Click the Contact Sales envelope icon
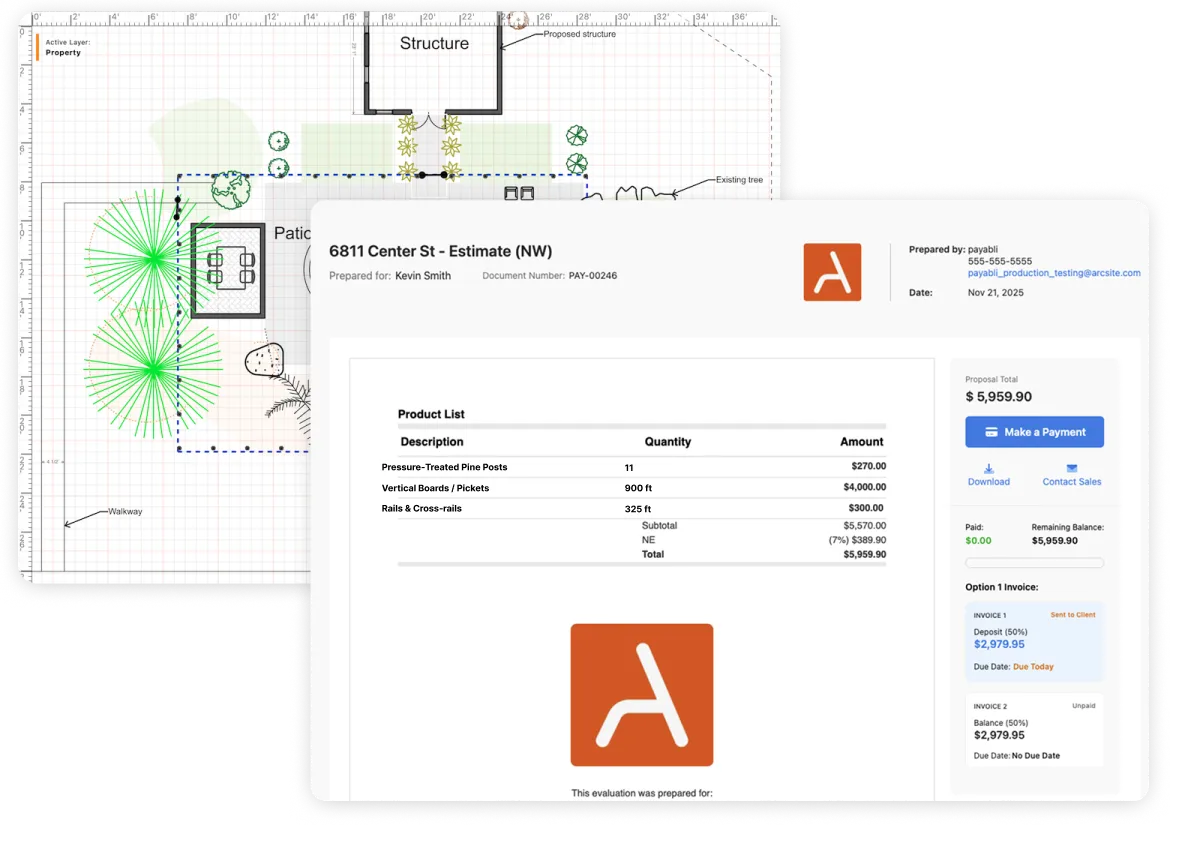The image size is (1194, 841). click(1071, 468)
